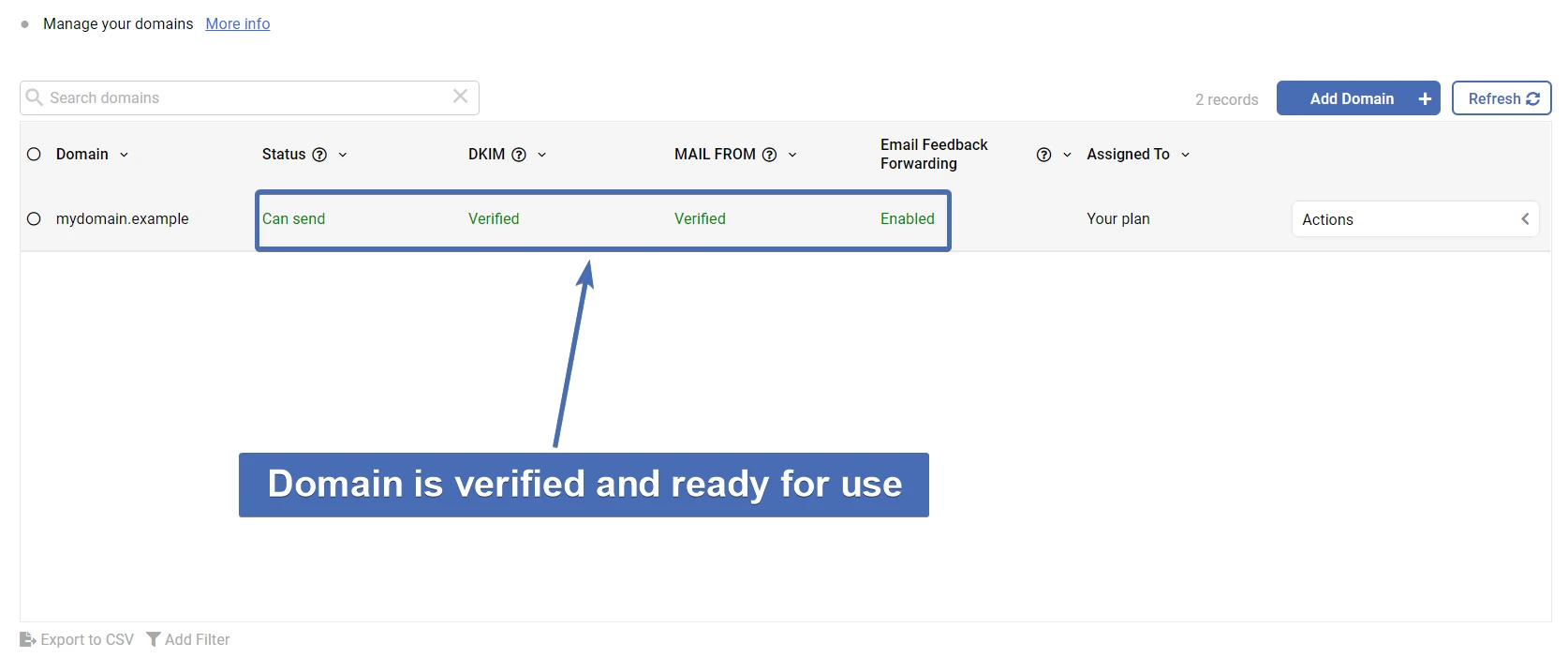
Task: Open the Status column chevron
Action: [x=343, y=155]
